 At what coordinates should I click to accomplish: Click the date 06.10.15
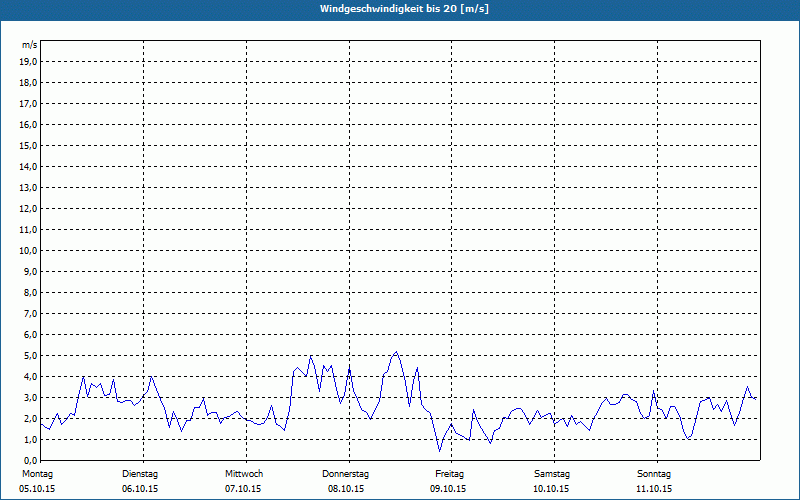140,489
